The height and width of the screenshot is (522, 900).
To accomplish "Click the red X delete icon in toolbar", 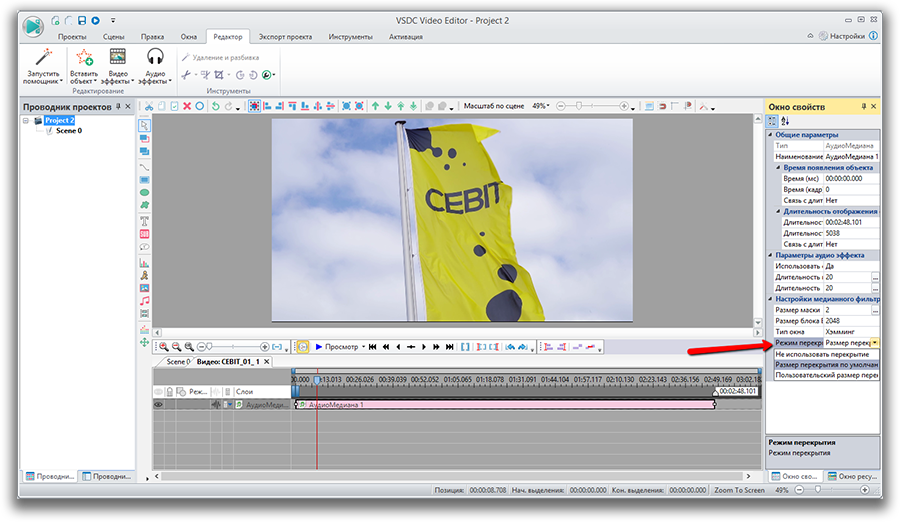I will point(187,106).
